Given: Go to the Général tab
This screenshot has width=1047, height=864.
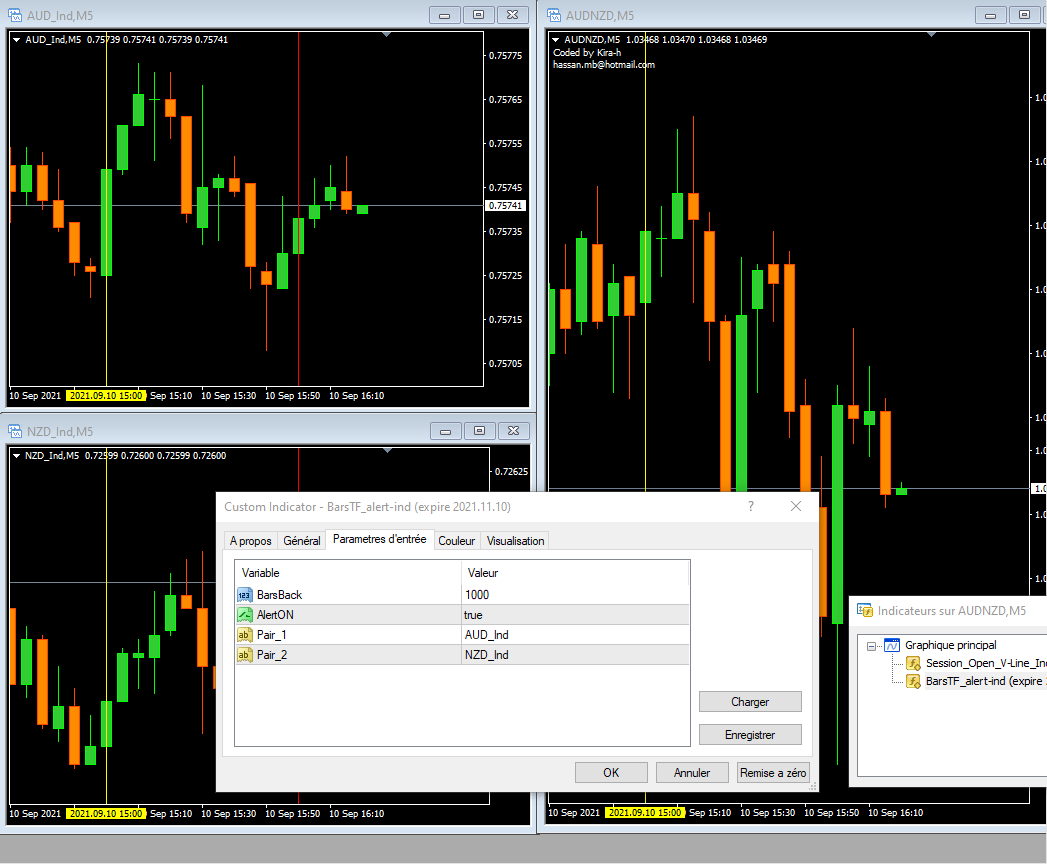Looking at the screenshot, I should point(302,541).
